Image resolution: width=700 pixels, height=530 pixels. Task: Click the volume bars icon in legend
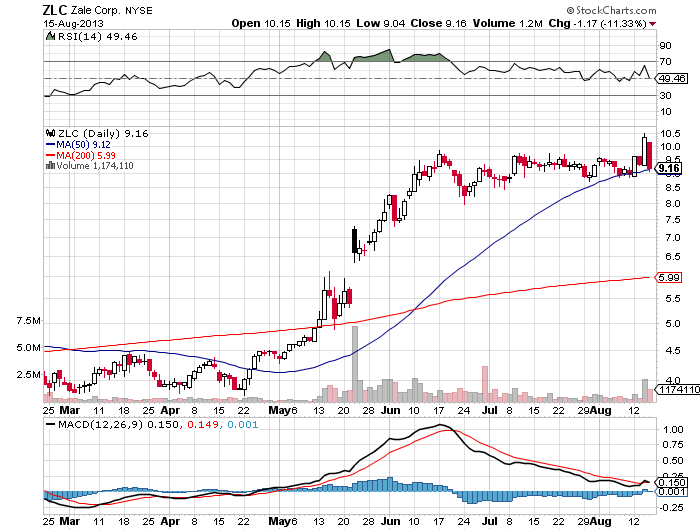[50, 166]
